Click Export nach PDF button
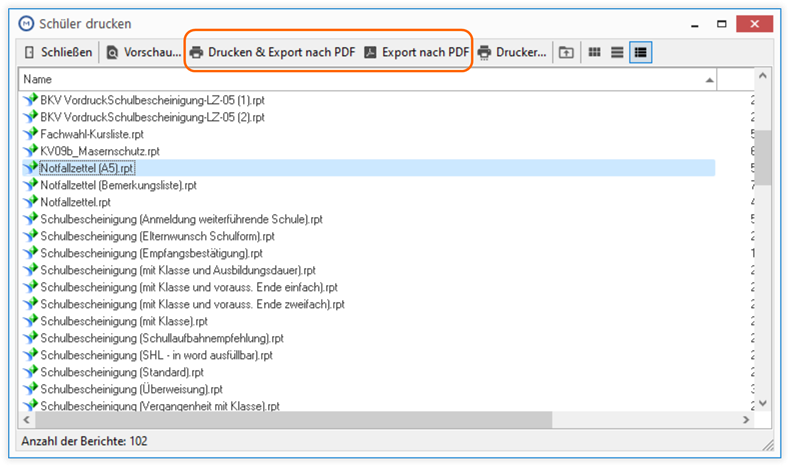Screen dimensions: 789x466 coord(416,52)
